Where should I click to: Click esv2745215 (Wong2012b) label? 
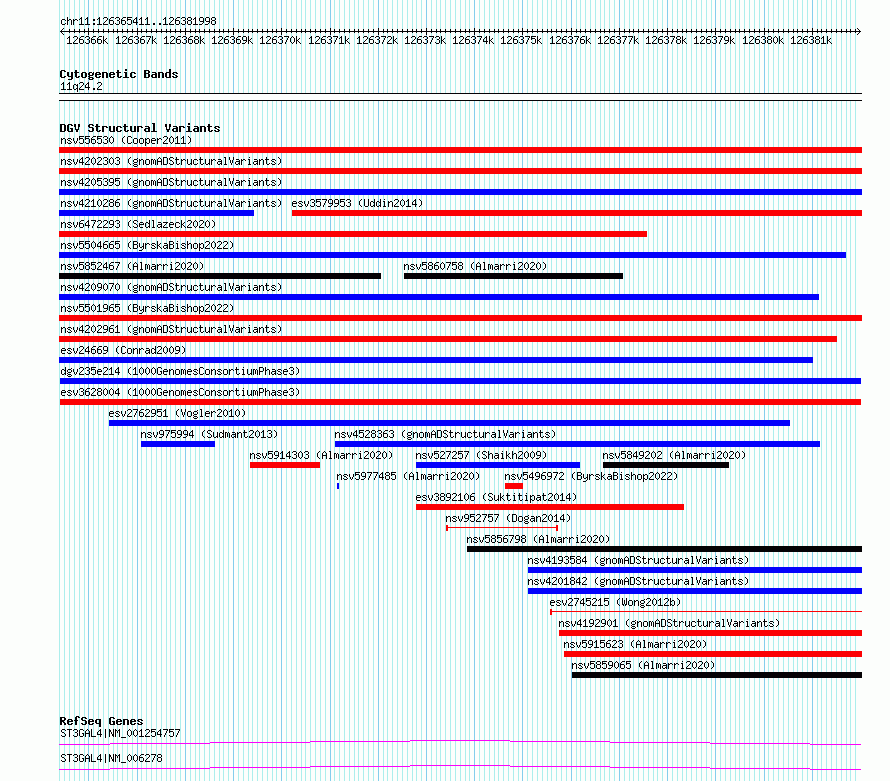coord(615,602)
